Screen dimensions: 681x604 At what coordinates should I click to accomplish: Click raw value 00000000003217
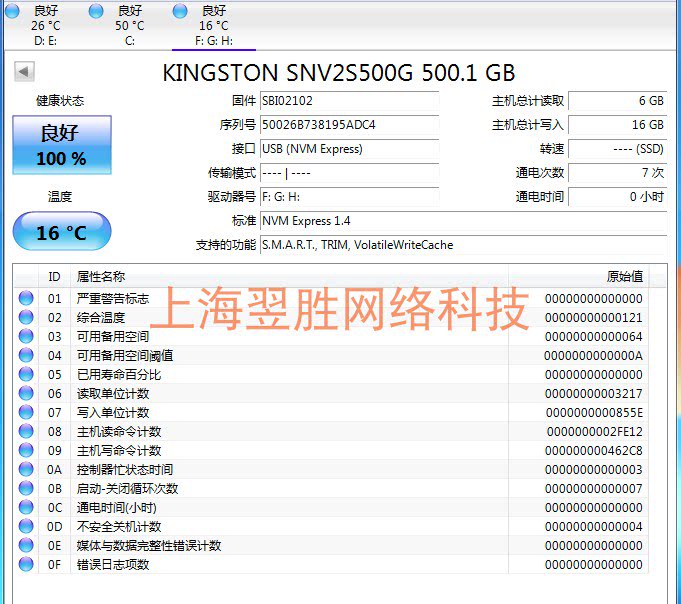click(594, 393)
